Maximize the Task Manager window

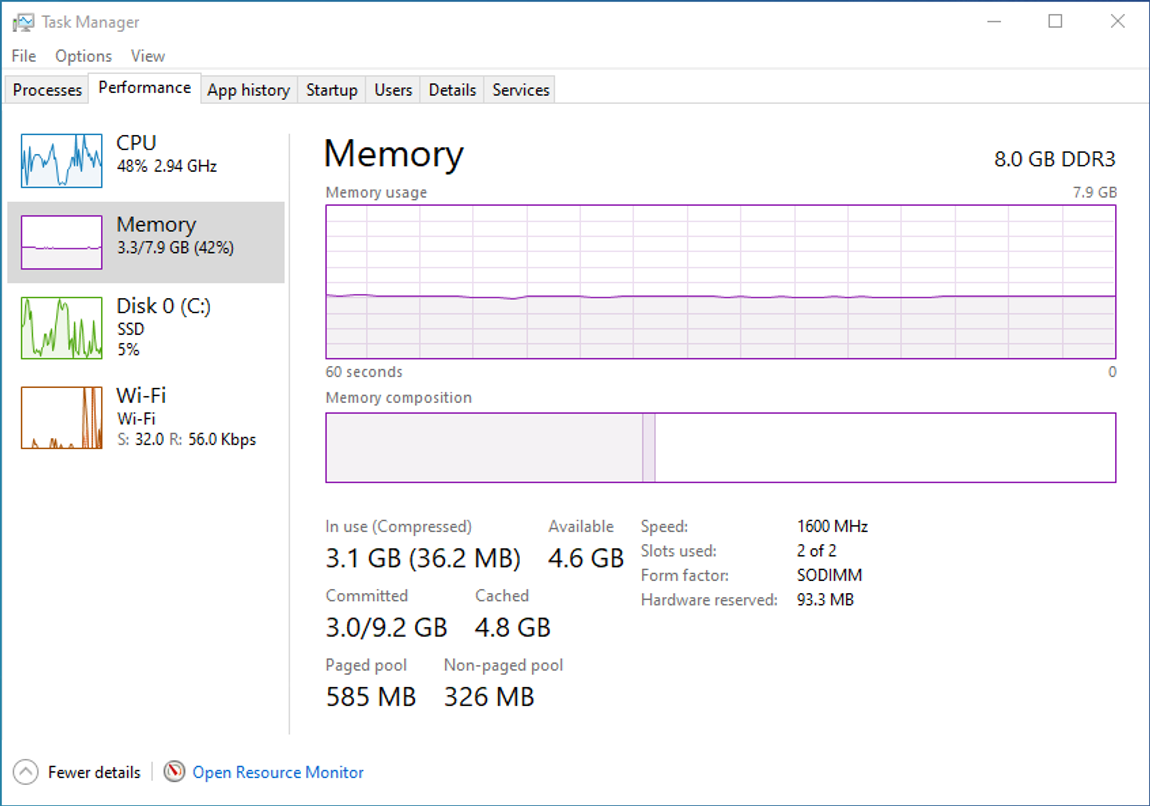pyautogui.click(x=1055, y=21)
